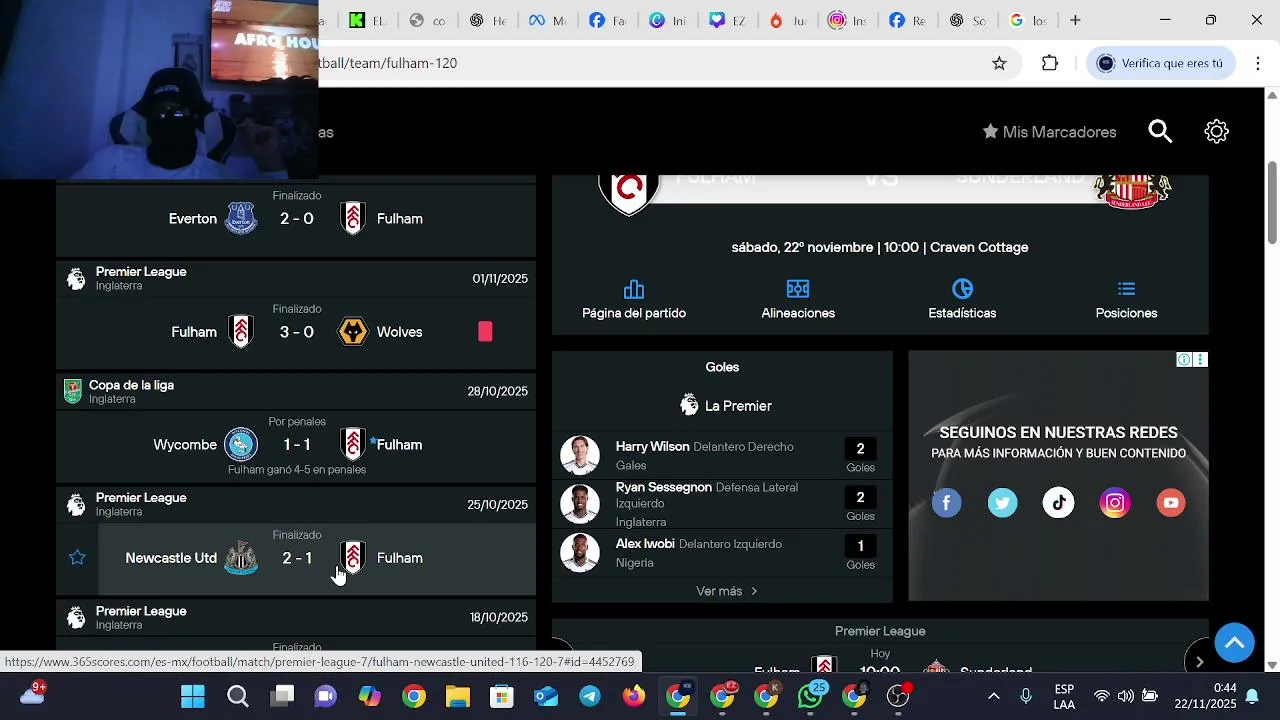
Task: Open Ryan Sessegnon player row
Action: pos(722,504)
